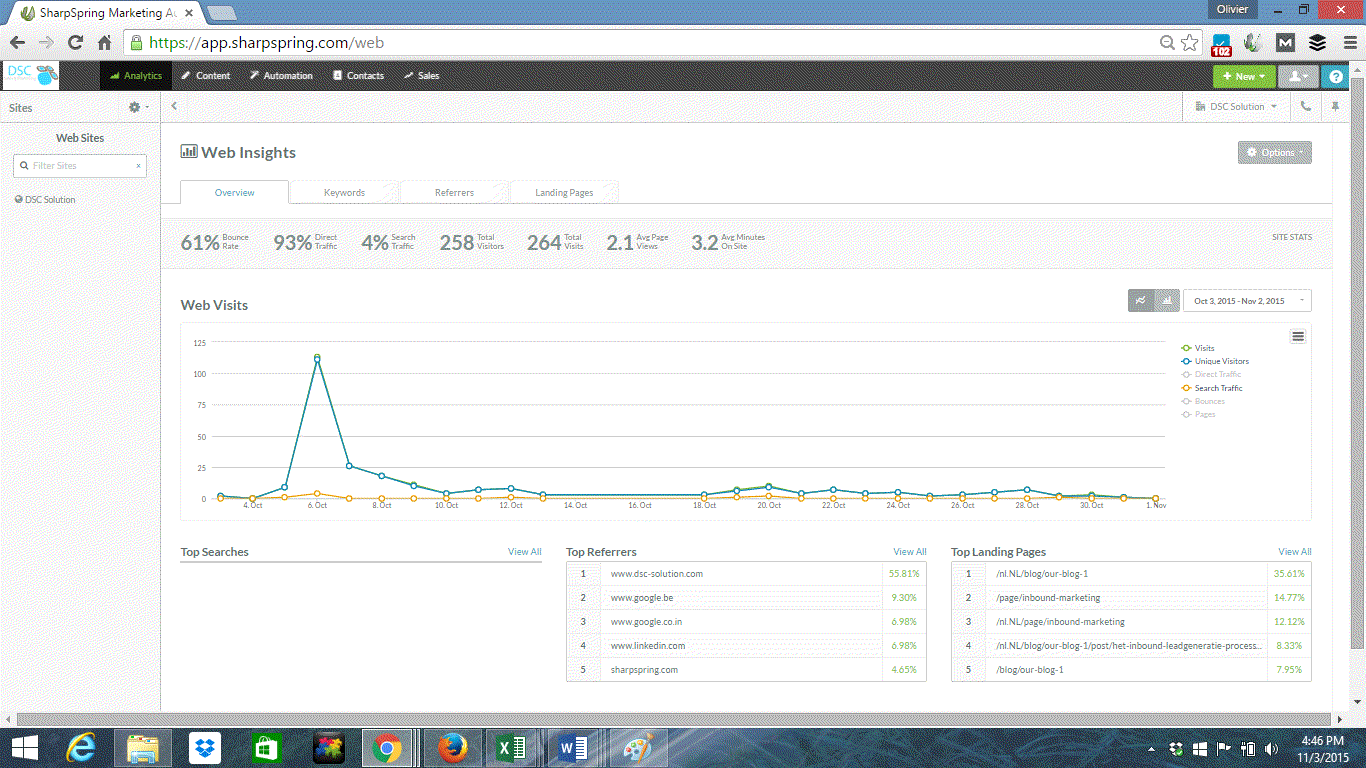Switch chart to bar graph view
This screenshot has width=1366, height=768.
pyautogui.click(x=1167, y=301)
